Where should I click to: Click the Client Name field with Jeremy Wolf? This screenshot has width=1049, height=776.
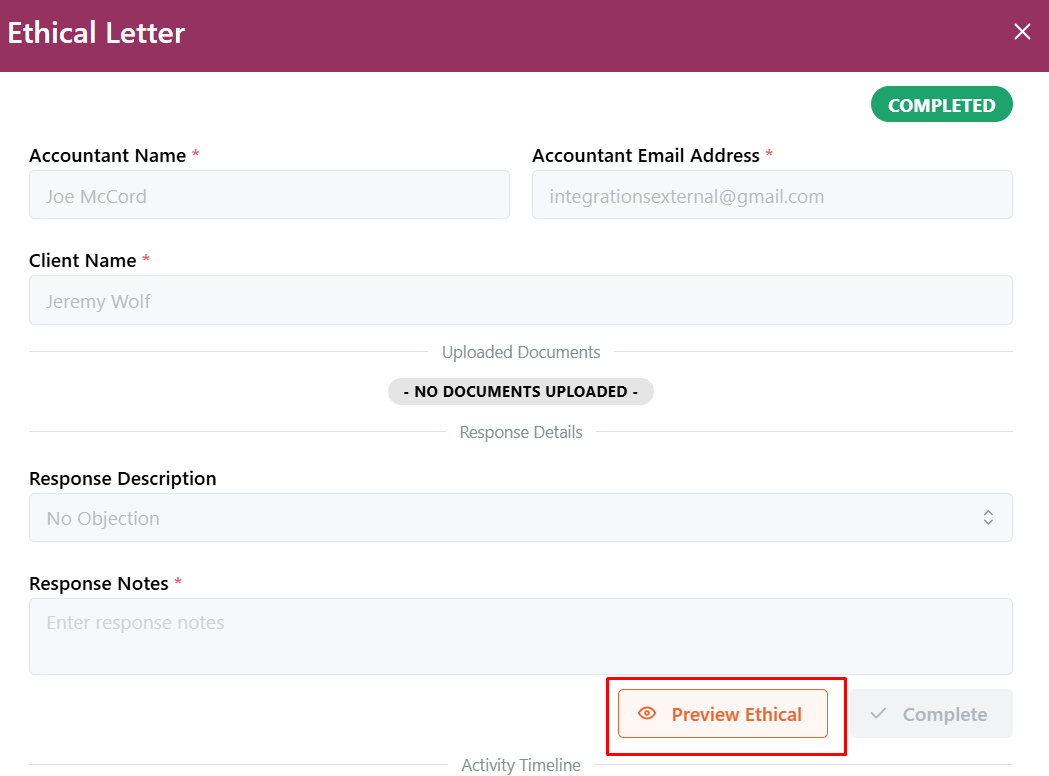coord(520,300)
